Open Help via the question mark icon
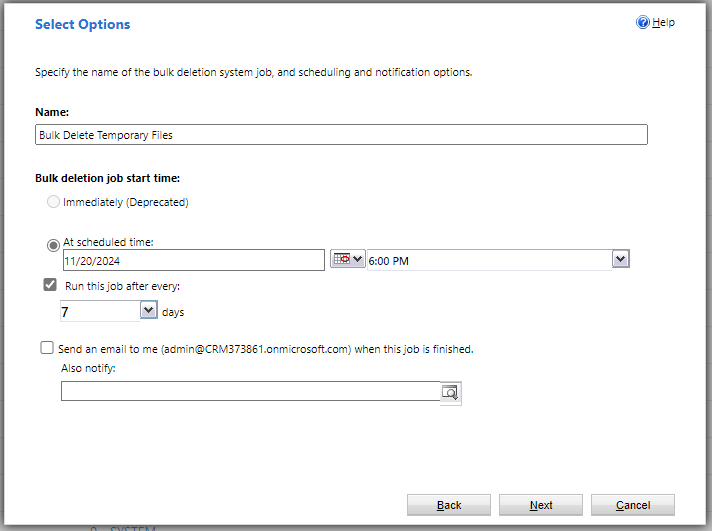The width and height of the screenshot is (712, 531). tap(643, 22)
